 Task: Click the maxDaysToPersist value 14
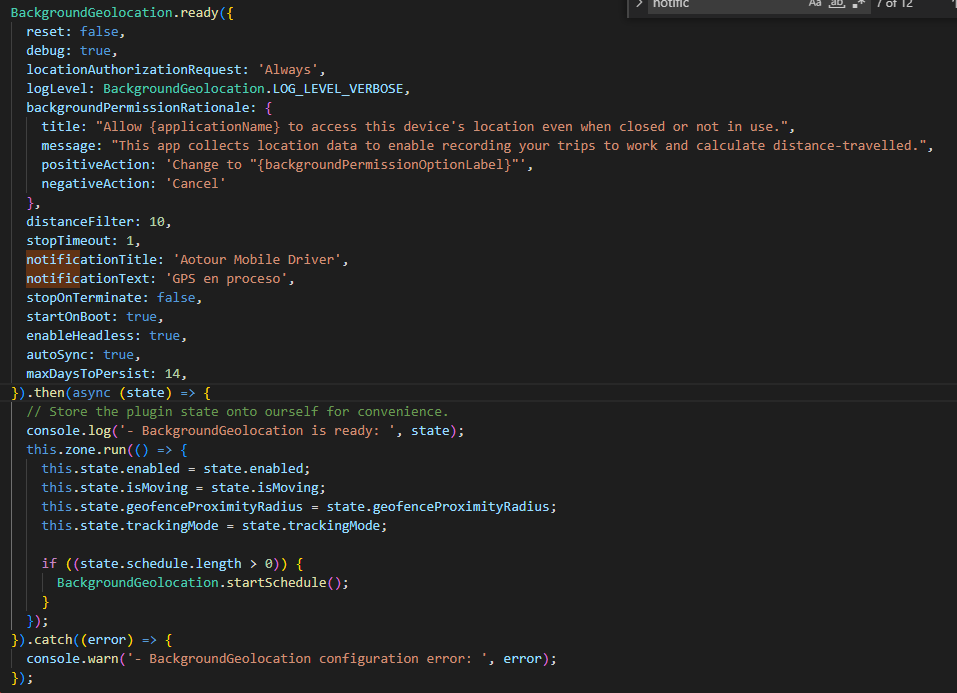173,373
